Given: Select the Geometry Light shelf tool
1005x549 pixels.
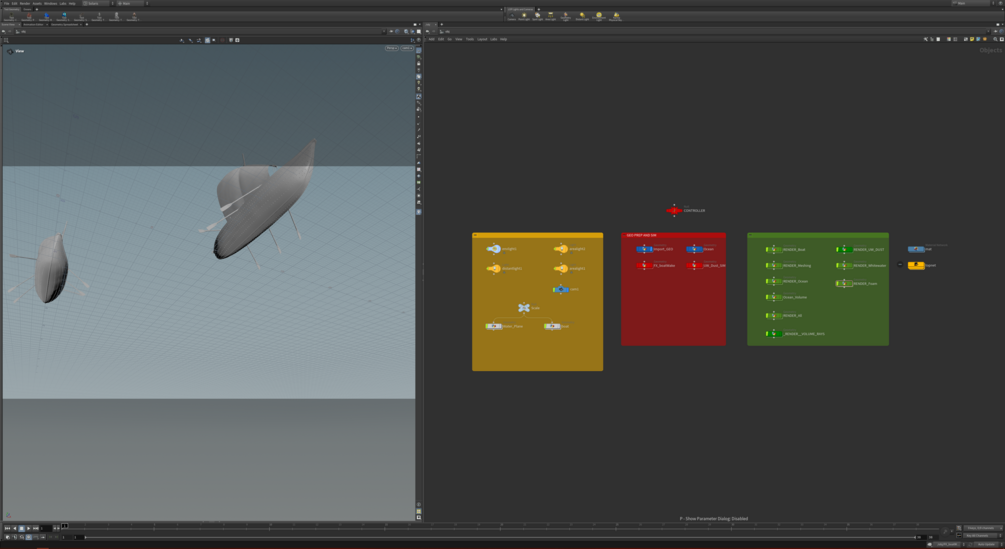Looking at the screenshot, I should pos(565,16).
